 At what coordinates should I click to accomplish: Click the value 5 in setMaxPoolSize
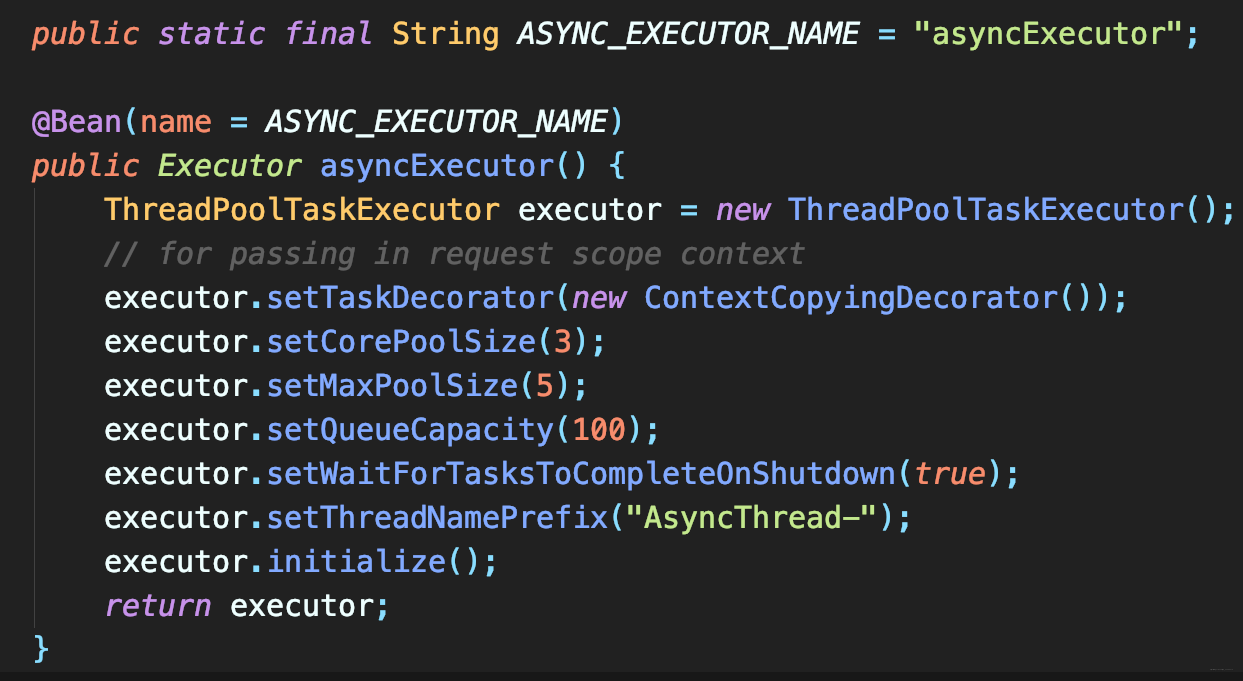(x=544, y=386)
